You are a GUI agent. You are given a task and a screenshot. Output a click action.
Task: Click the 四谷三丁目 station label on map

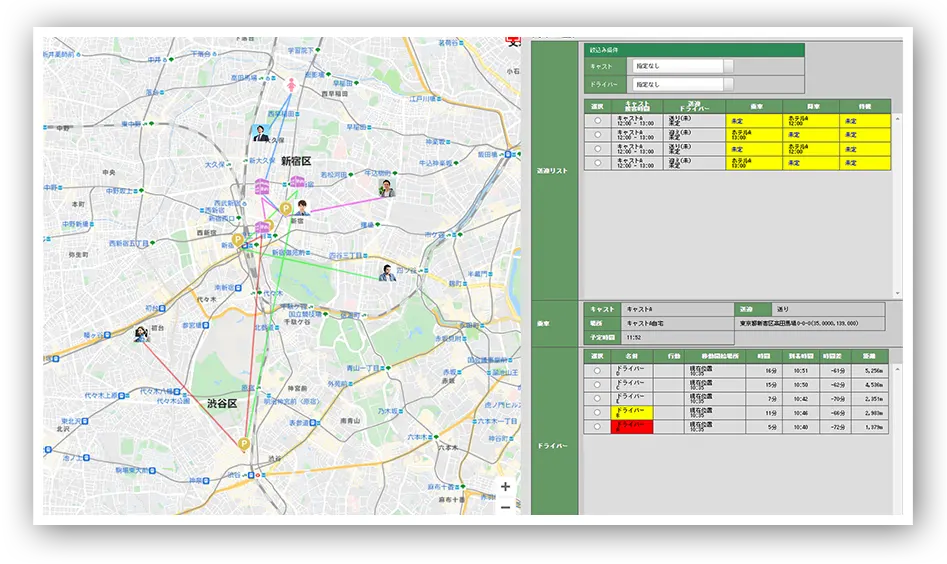click(345, 255)
